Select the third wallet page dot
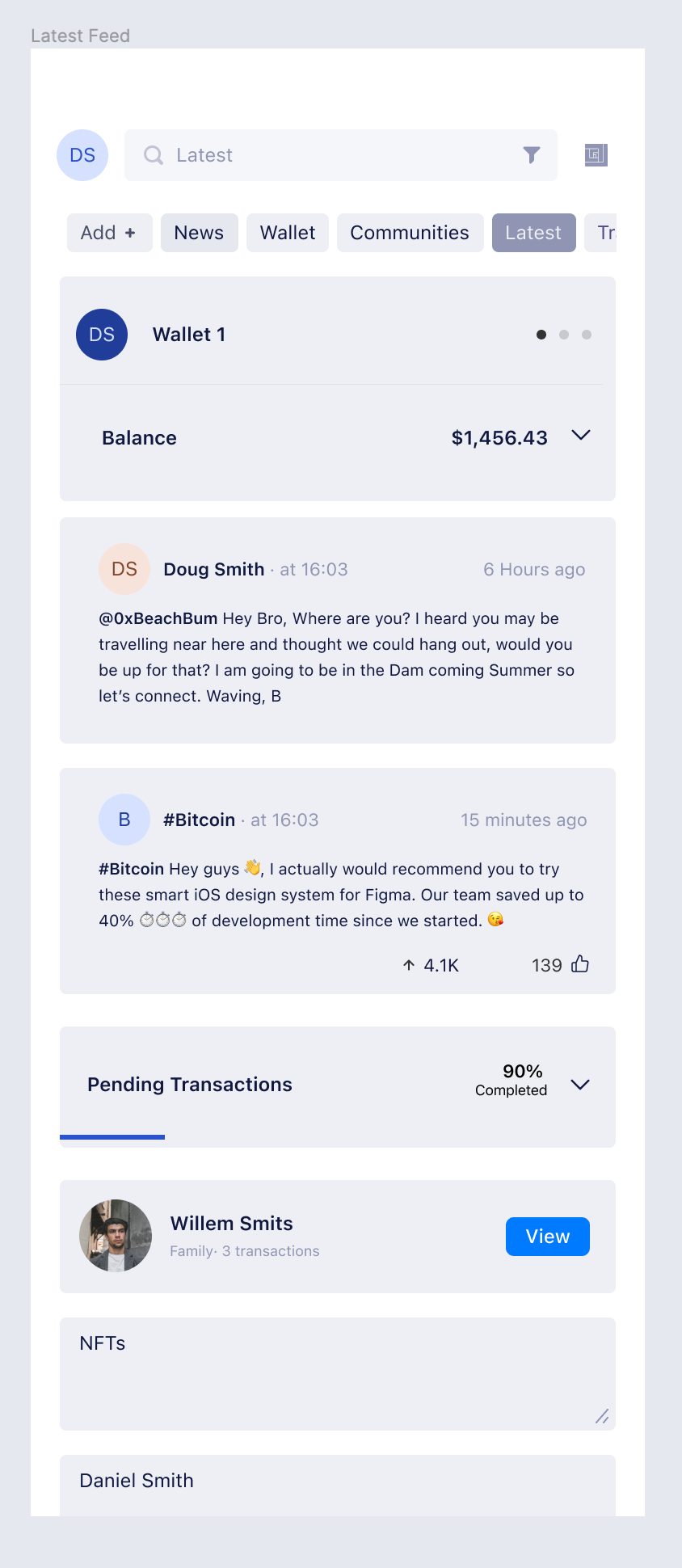 587,335
